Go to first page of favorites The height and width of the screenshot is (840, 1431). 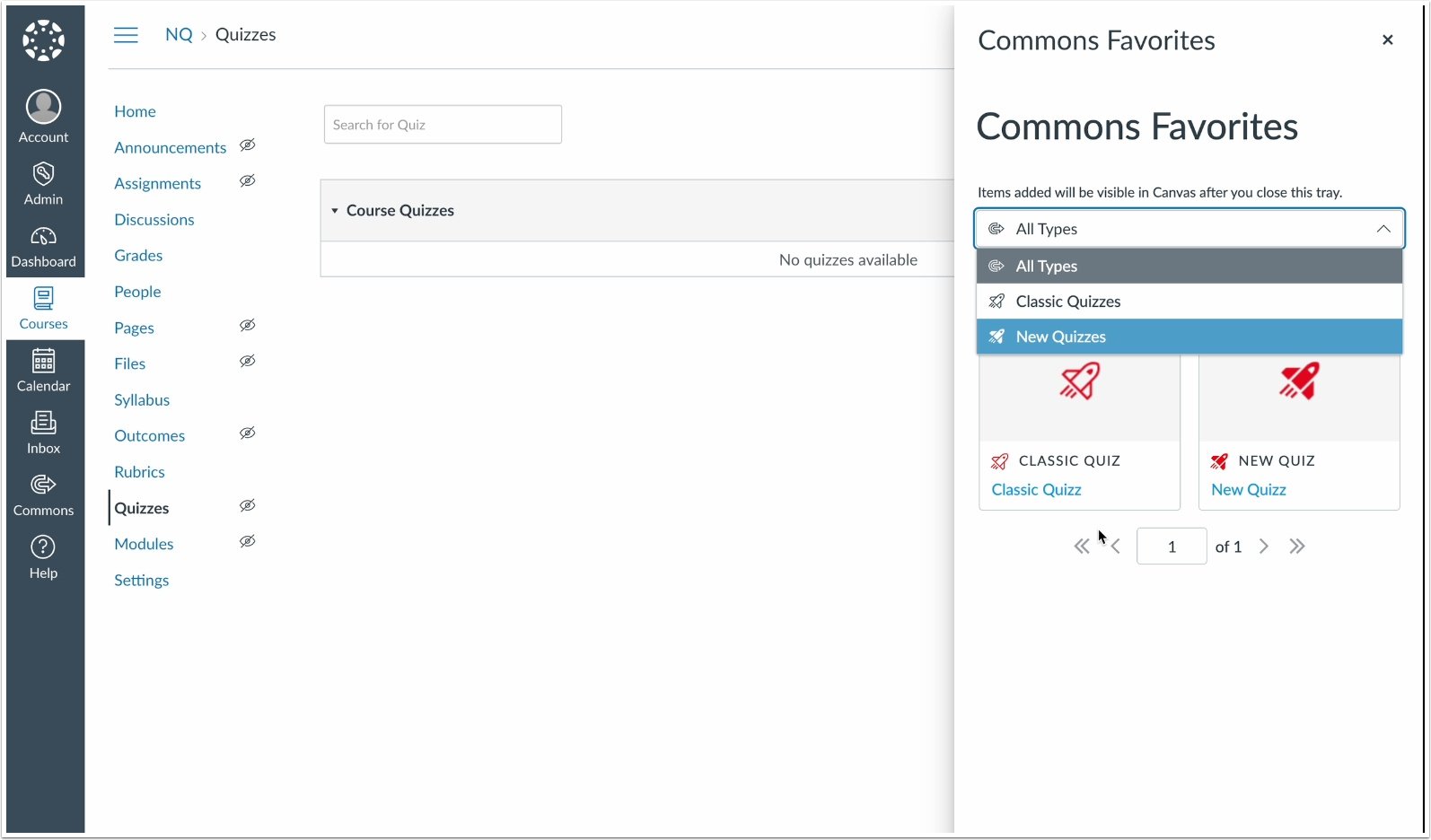click(x=1082, y=547)
